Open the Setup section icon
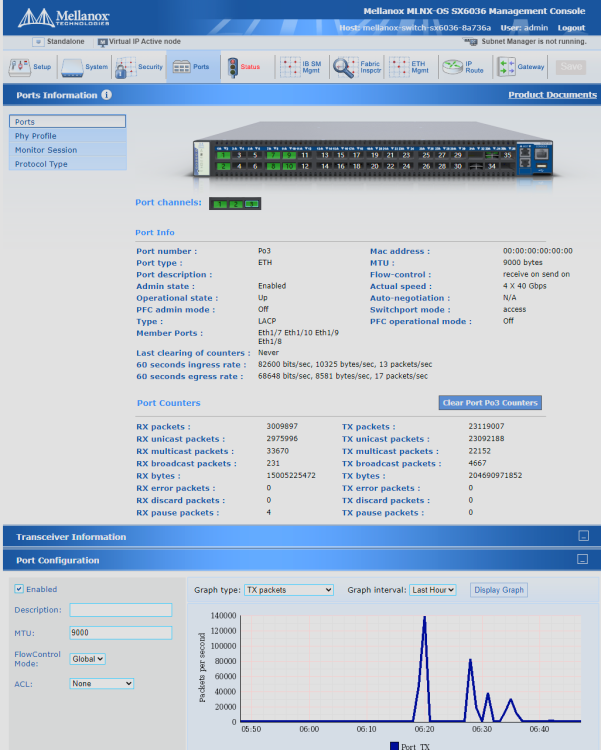Image resolution: width=601 pixels, height=750 pixels. pyautogui.click(x=19, y=67)
